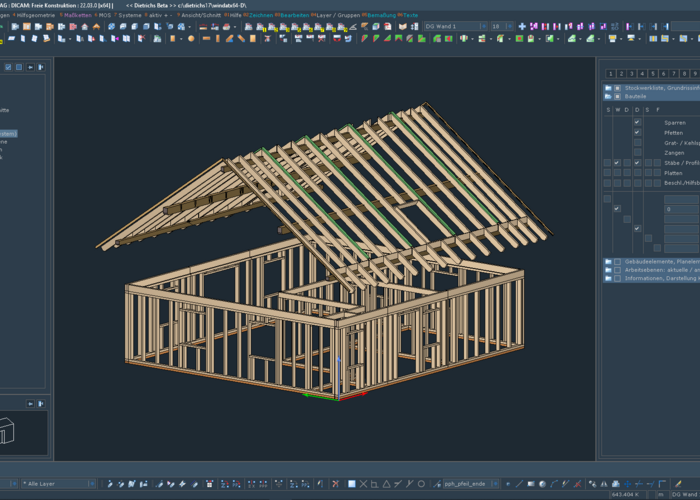Select tab number 5 in right panel

coord(653,74)
